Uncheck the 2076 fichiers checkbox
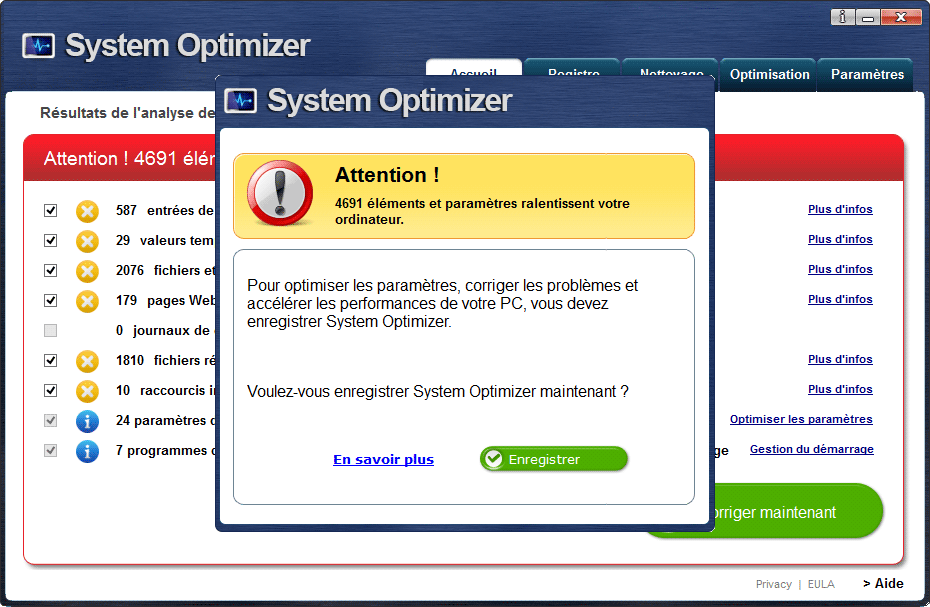This screenshot has height=607, width=930. (50, 271)
